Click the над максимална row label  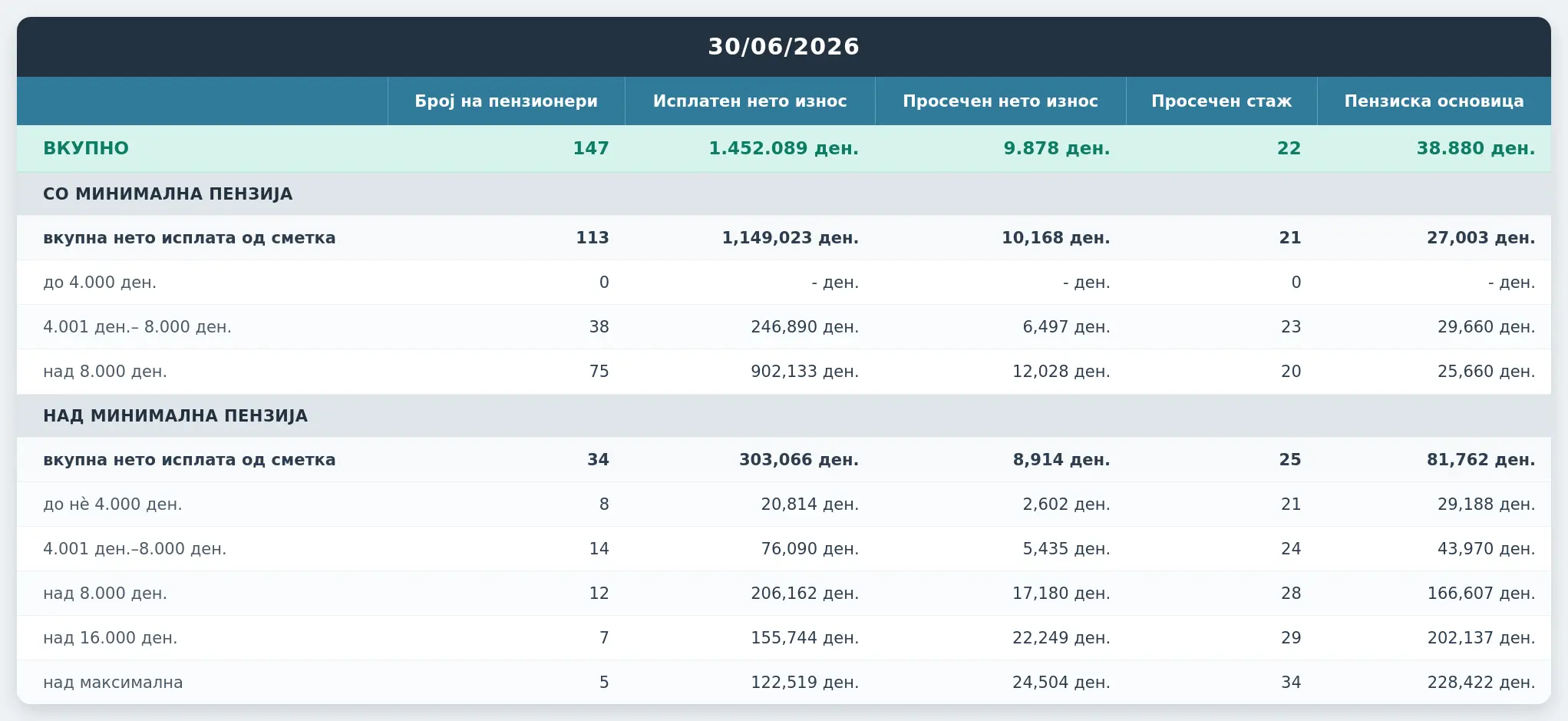(x=113, y=683)
